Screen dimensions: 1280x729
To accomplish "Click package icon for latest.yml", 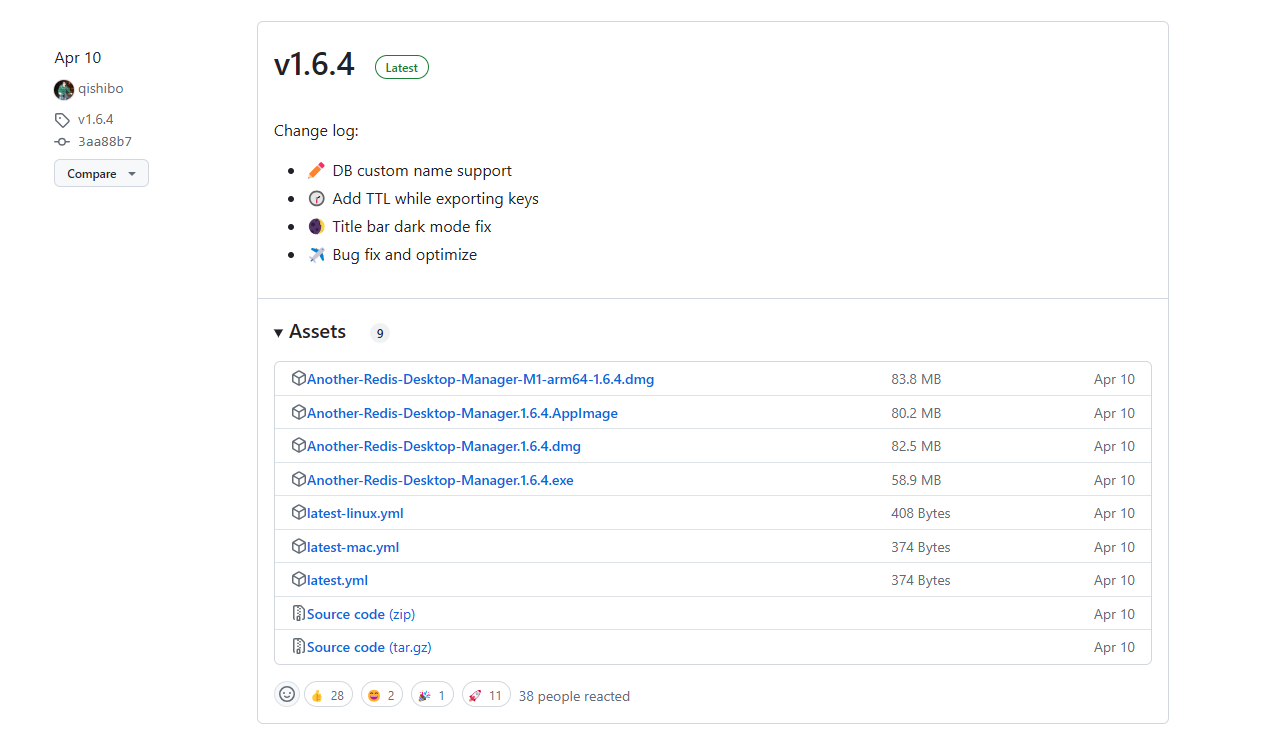I will pos(298,580).
